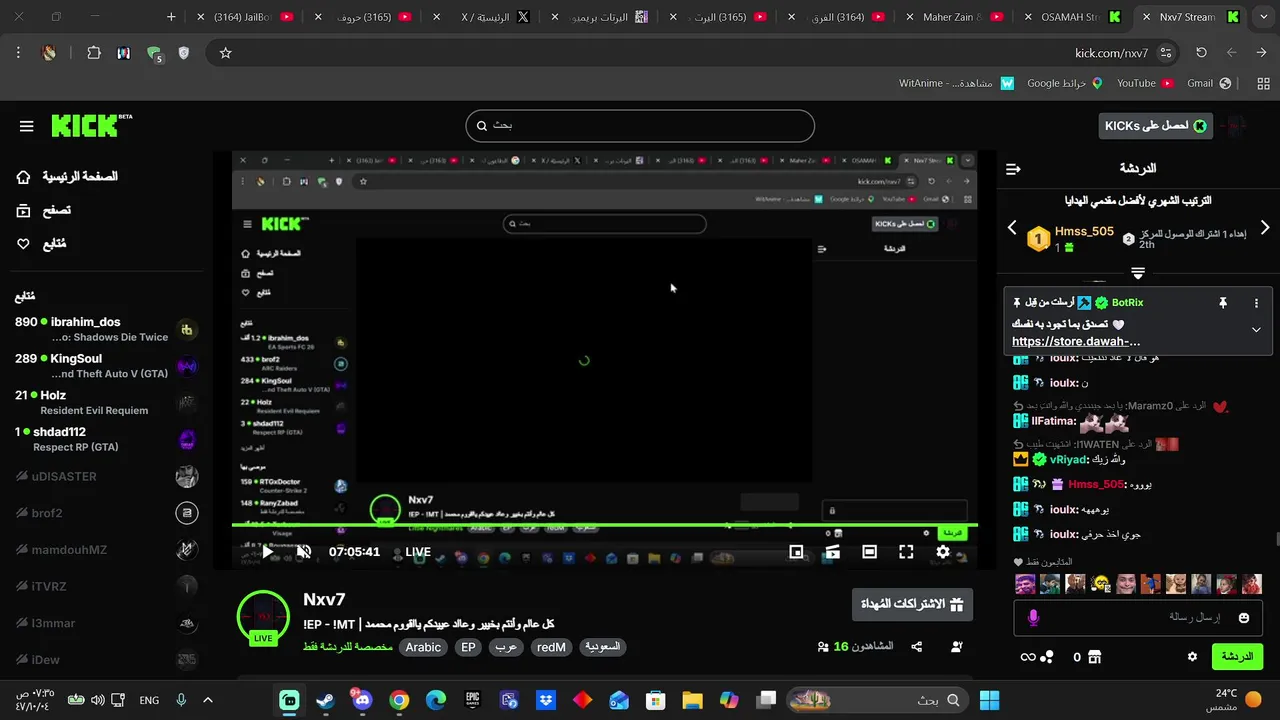Open browser extensions puzzle icon

coord(93,53)
